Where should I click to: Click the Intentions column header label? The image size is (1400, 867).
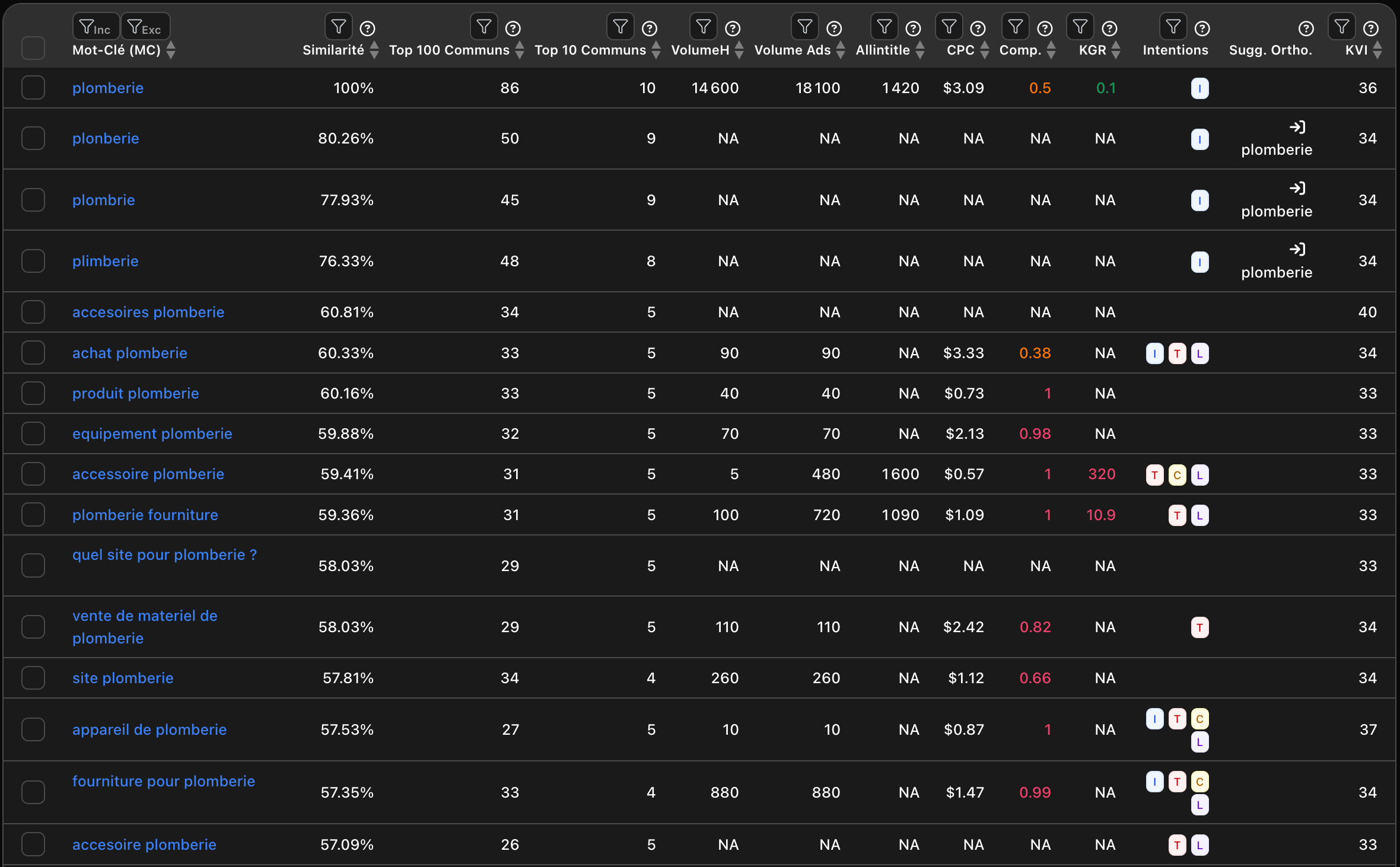(1175, 50)
